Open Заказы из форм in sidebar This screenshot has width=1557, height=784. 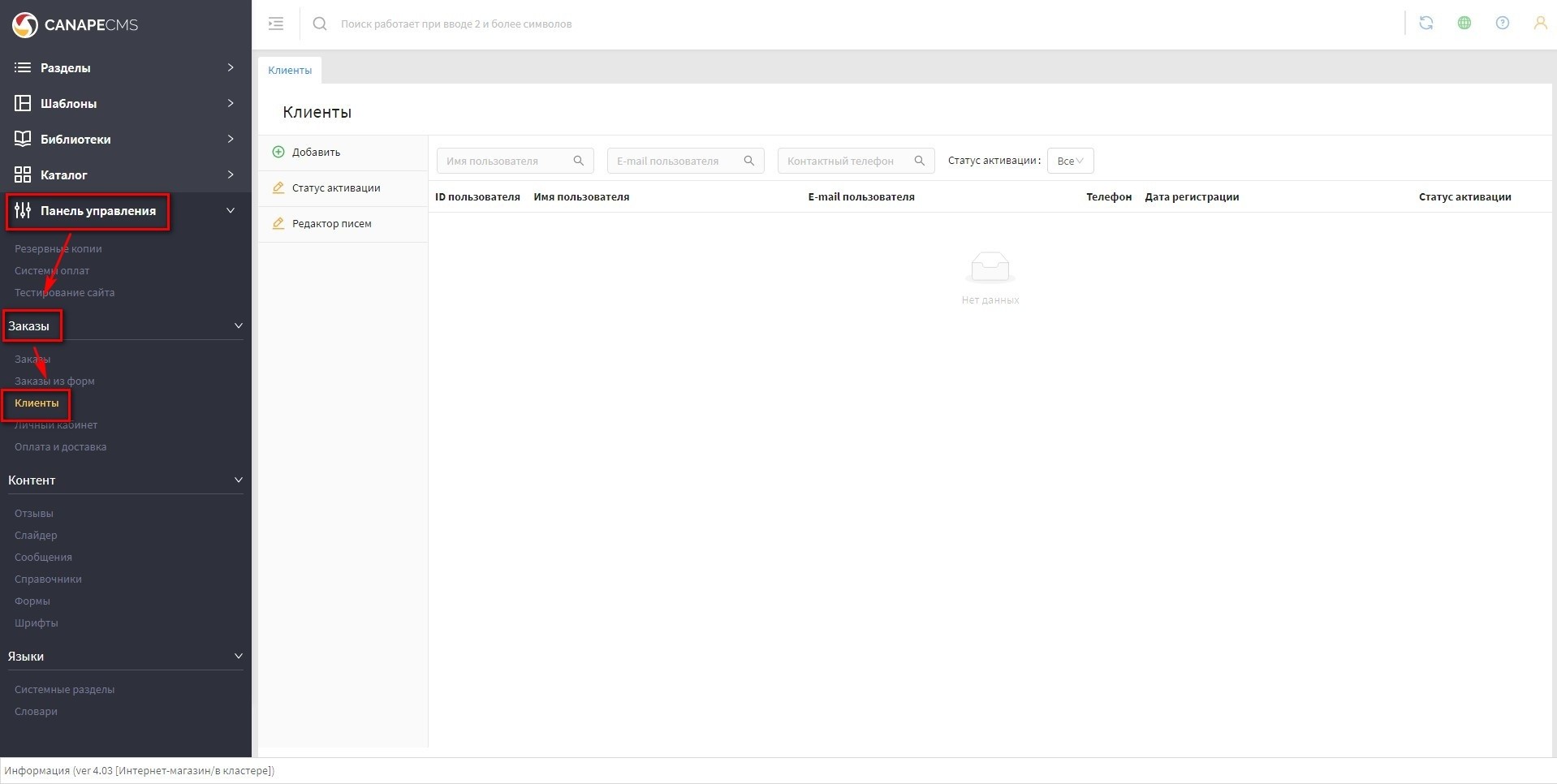pyautogui.click(x=54, y=381)
